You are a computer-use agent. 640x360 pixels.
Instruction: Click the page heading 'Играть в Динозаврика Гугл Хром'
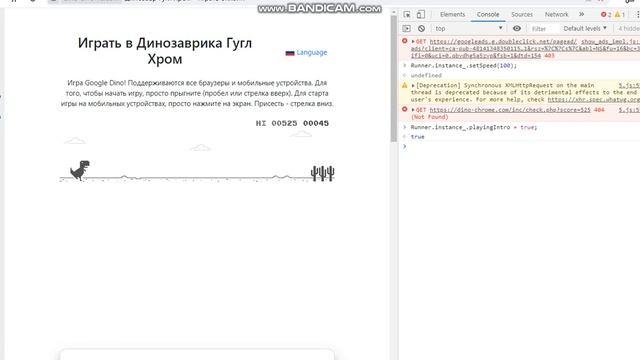[x=165, y=51]
